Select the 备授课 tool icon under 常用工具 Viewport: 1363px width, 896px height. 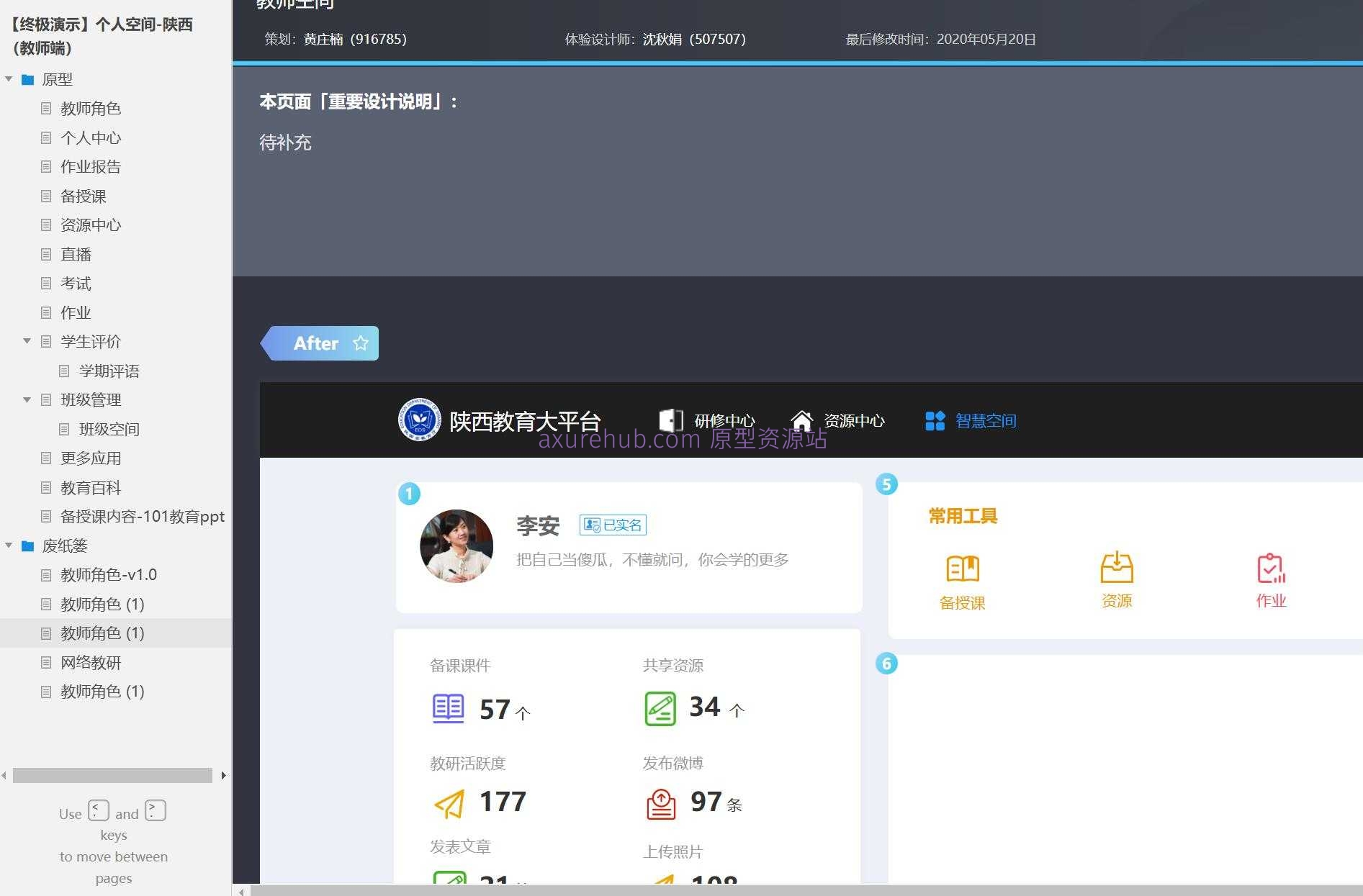[962, 568]
